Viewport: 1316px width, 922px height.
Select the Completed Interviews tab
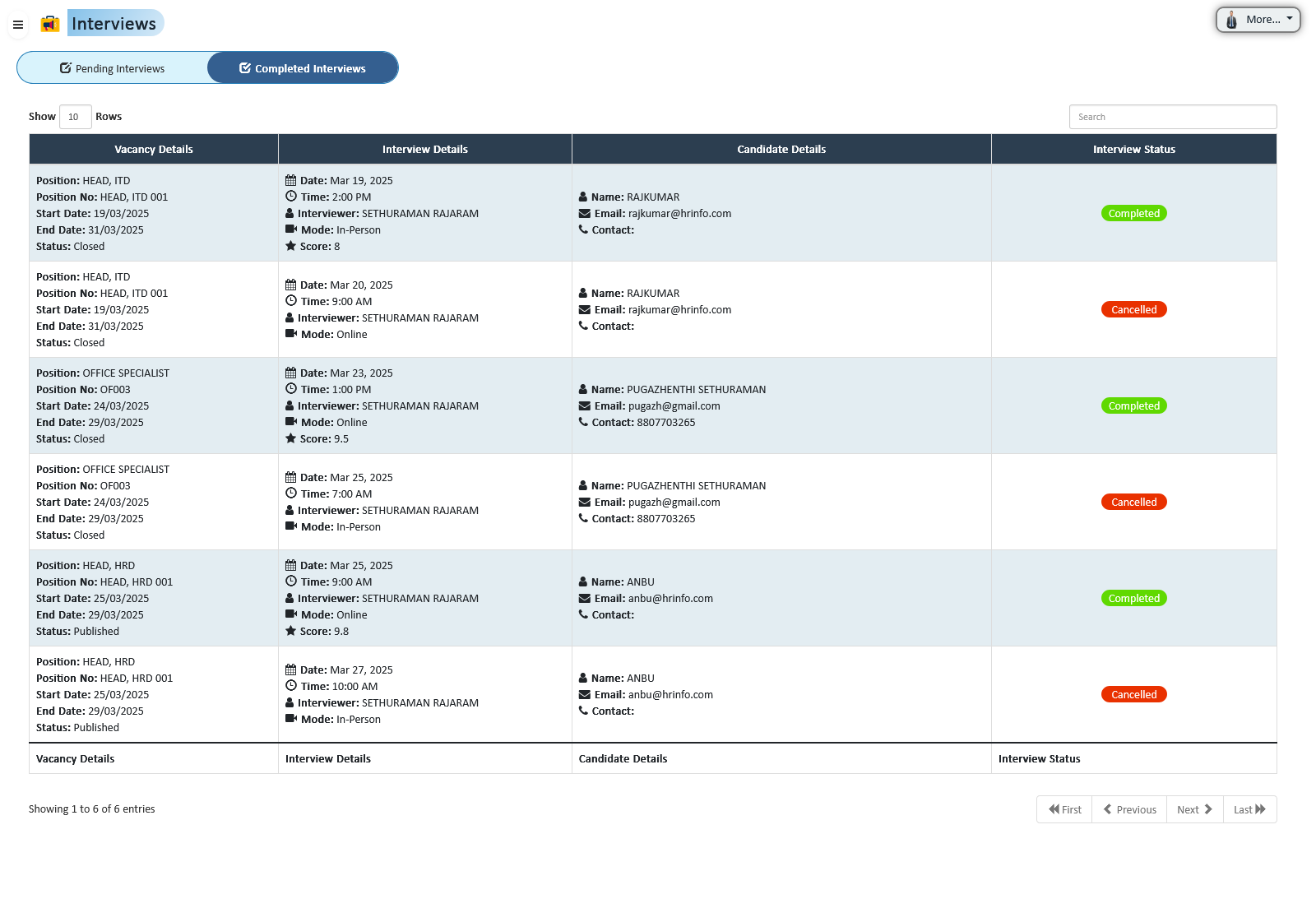[x=302, y=67]
